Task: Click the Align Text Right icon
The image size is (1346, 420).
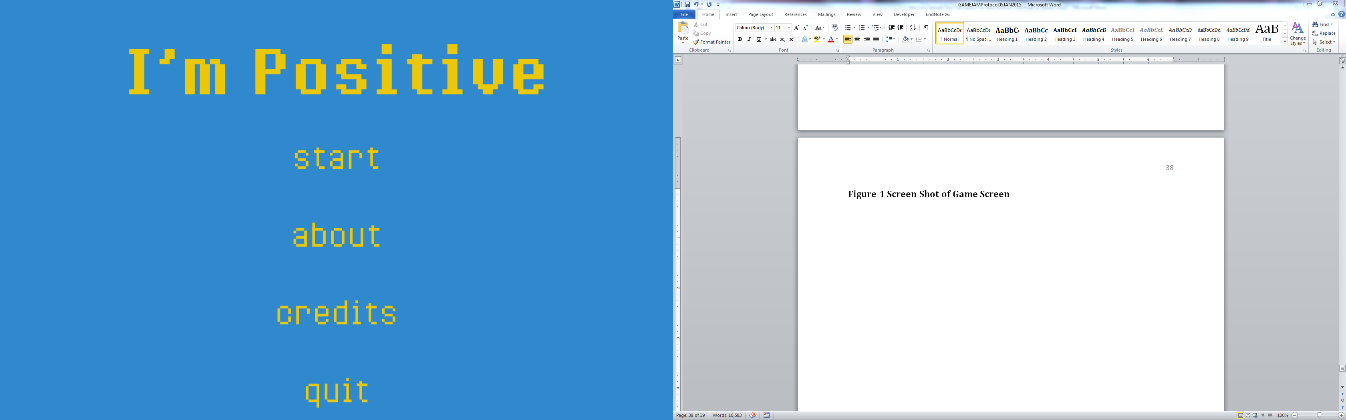Action: tap(866, 39)
